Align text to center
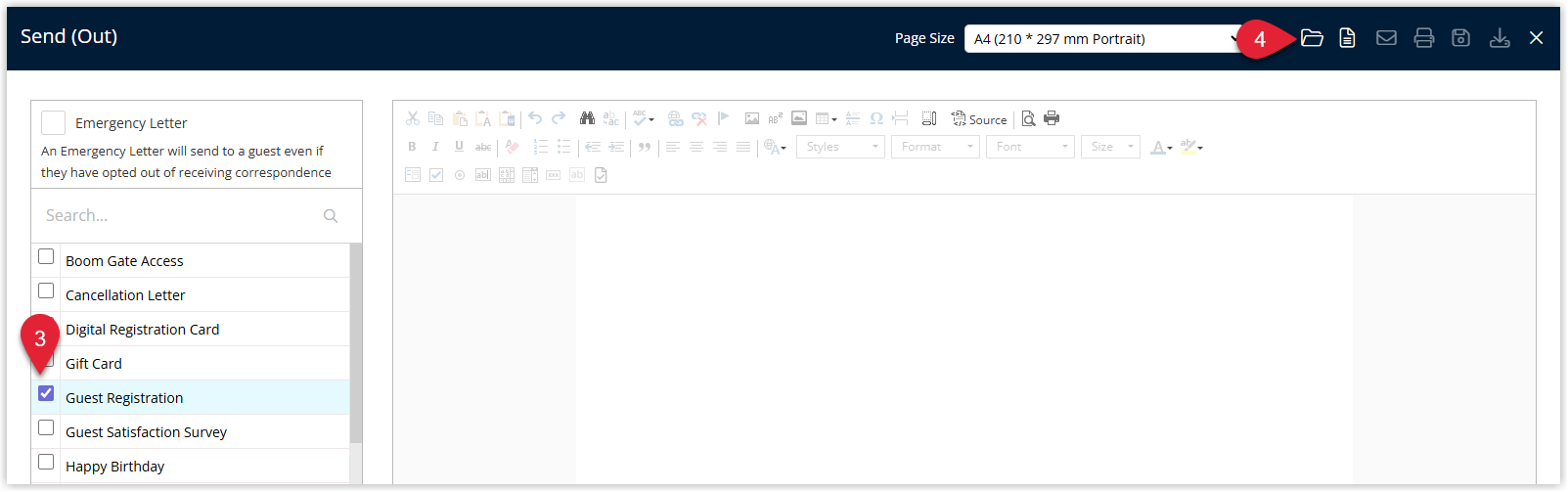The height and width of the screenshot is (492, 1568). pyautogui.click(x=696, y=147)
